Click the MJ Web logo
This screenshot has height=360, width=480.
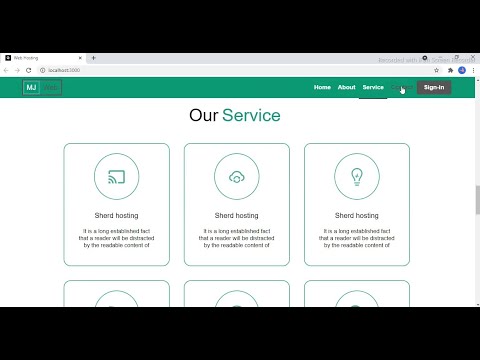pyautogui.click(x=42, y=88)
